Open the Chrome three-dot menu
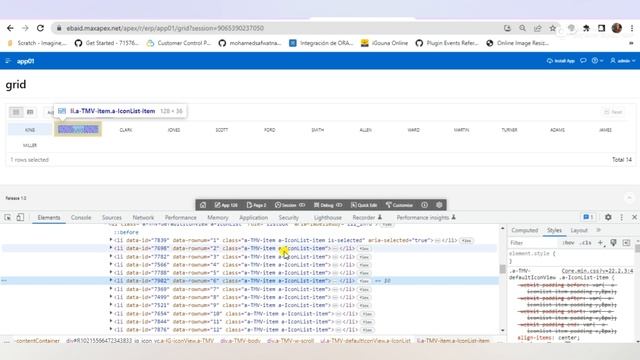Image resolution: width=640 pixels, height=360 pixels. (x=631, y=28)
